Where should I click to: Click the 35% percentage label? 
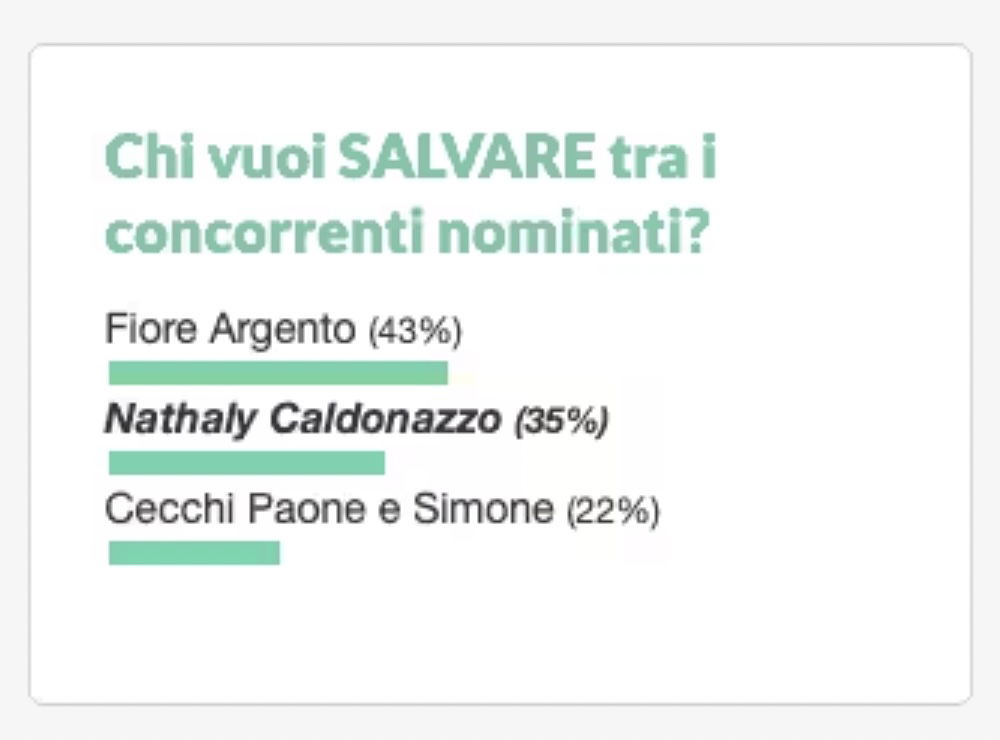point(562,421)
